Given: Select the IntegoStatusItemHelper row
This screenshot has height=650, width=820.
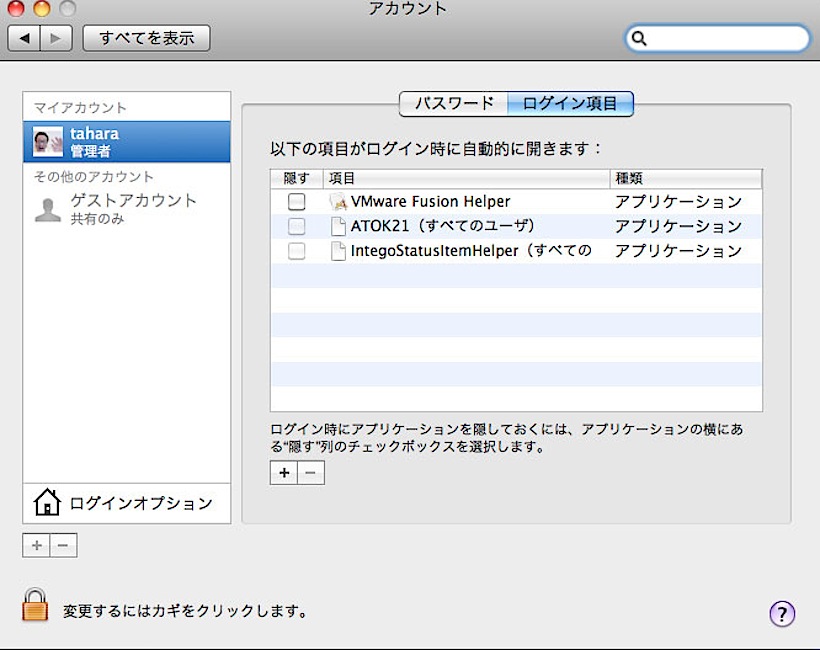Looking at the screenshot, I should click(516, 250).
